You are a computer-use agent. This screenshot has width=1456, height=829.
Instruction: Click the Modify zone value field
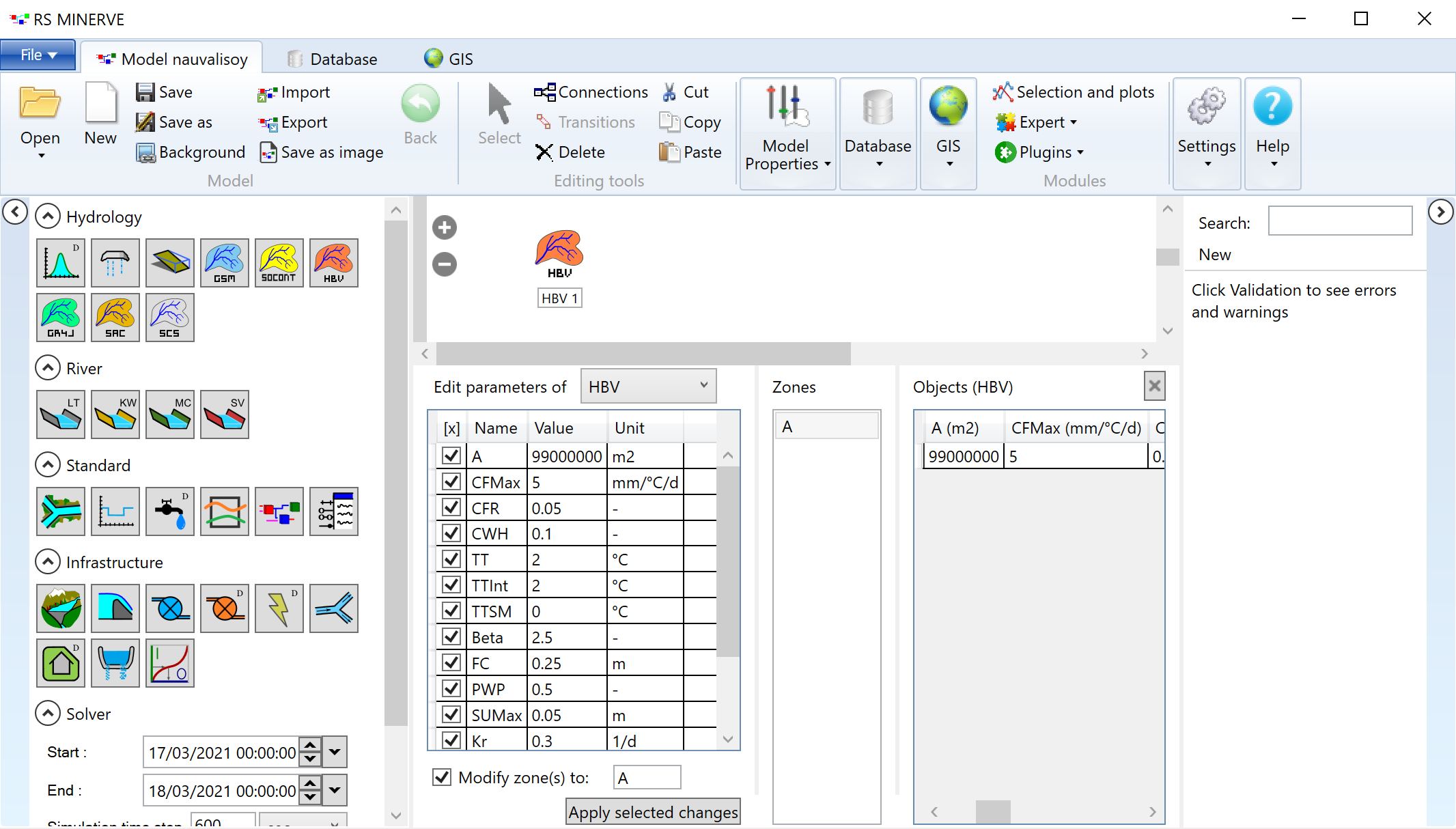coord(647,777)
